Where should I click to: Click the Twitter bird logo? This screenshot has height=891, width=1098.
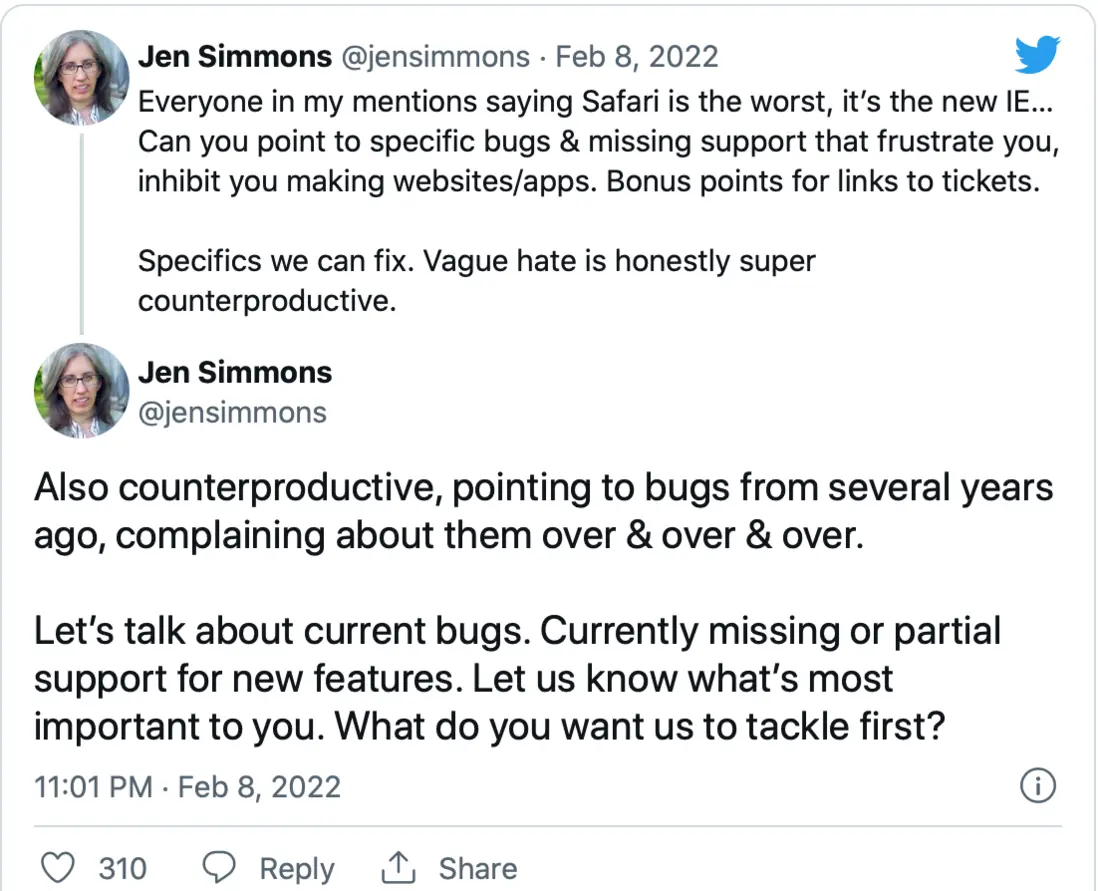(x=1037, y=56)
